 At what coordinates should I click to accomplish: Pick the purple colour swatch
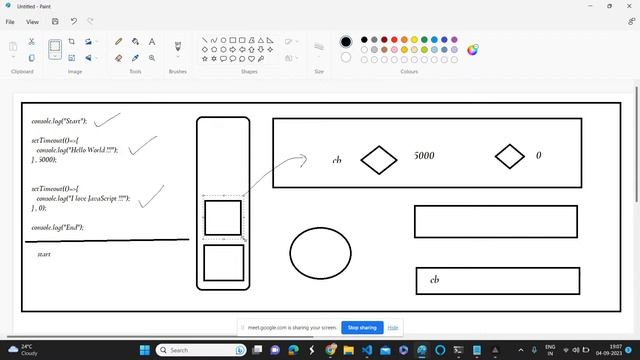tap(454, 40)
